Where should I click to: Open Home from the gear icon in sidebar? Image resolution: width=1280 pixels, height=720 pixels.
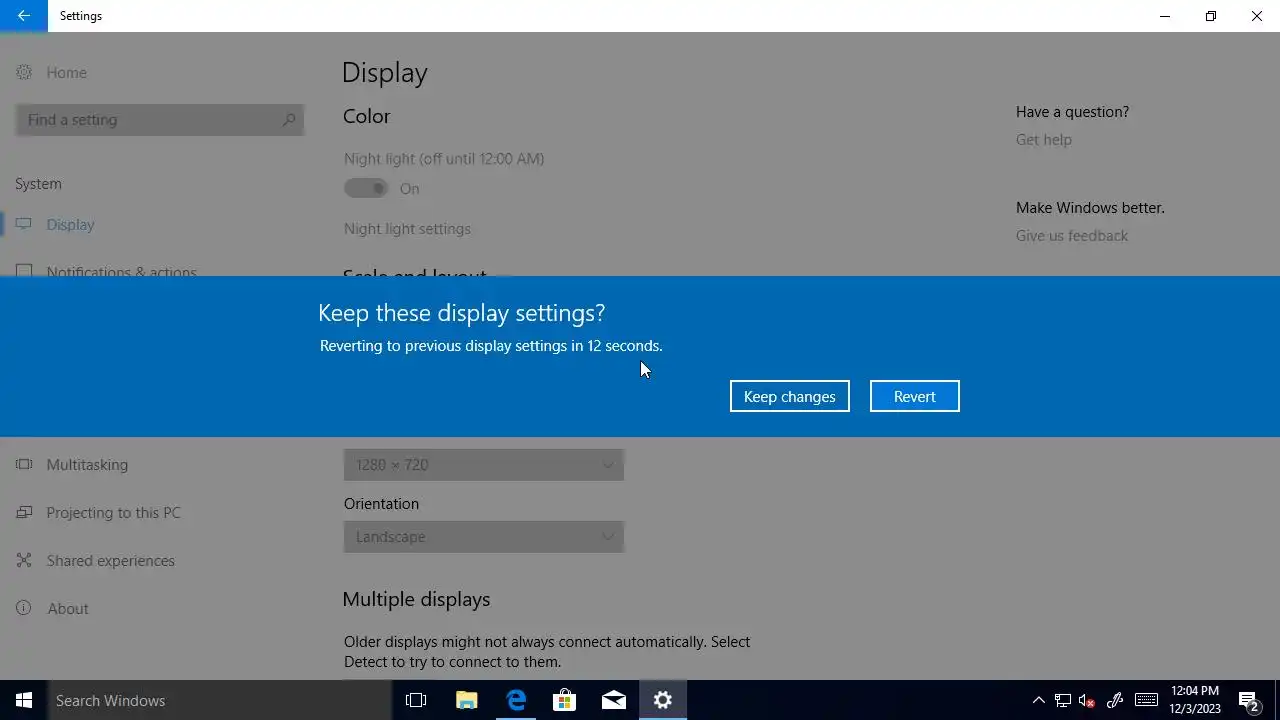click(x=24, y=72)
